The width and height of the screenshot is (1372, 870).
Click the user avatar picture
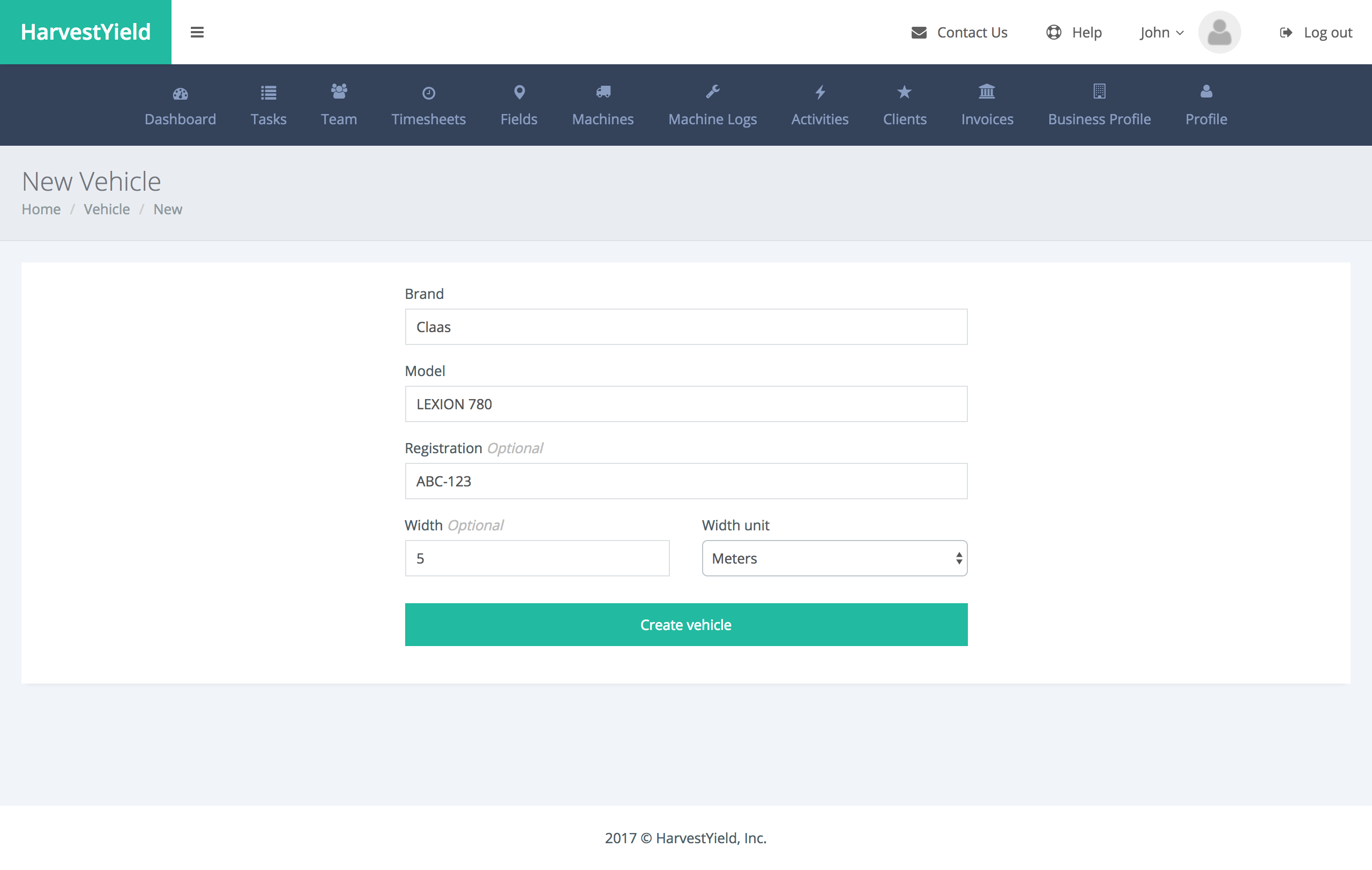(1219, 33)
